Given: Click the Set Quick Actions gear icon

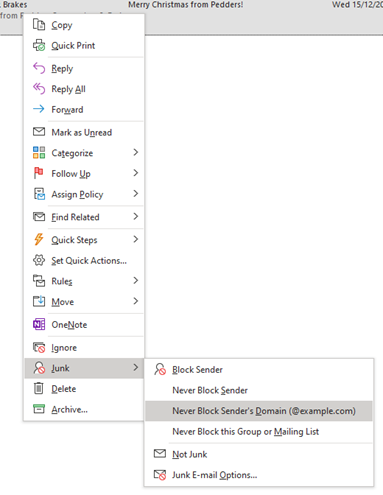Looking at the screenshot, I should [39, 260].
